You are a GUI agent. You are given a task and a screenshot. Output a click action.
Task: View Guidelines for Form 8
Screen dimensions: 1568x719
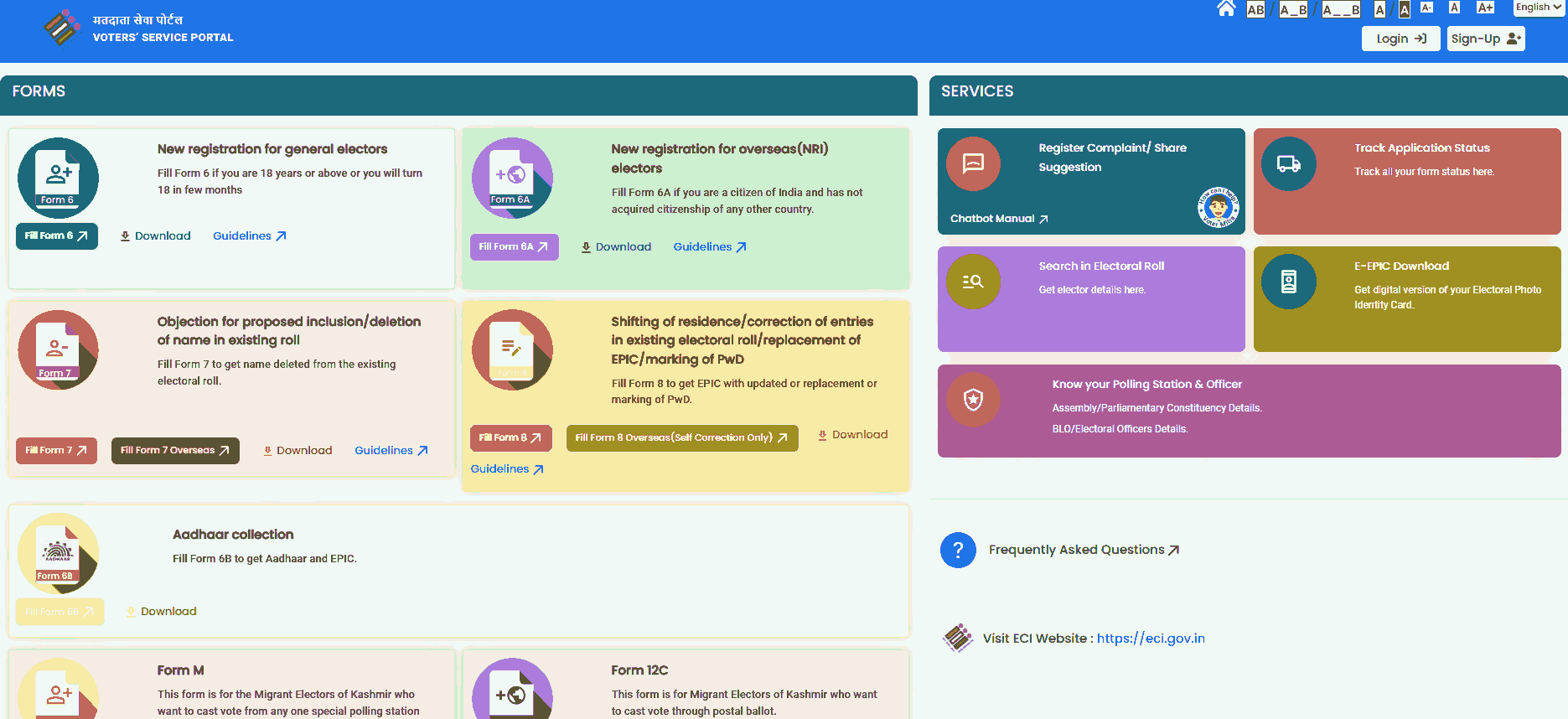coord(507,469)
